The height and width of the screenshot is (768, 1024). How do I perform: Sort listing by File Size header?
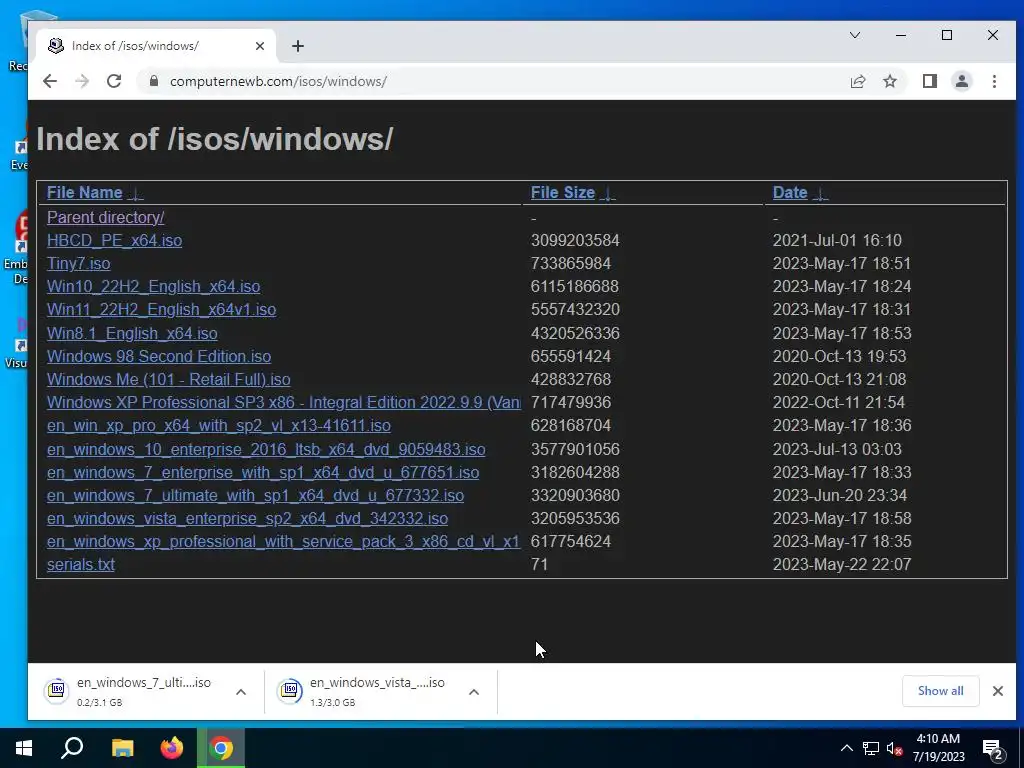click(x=562, y=193)
